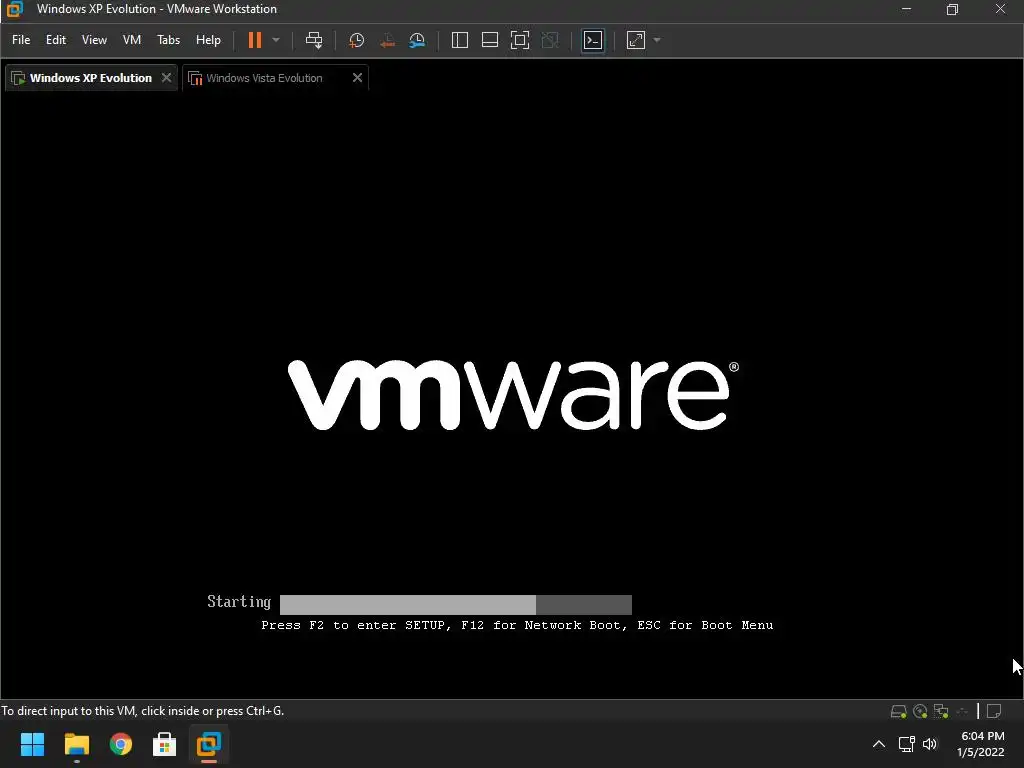Click VMware Workstation taskbar icon
The height and width of the screenshot is (768, 1024).
[x=209, y=744]
